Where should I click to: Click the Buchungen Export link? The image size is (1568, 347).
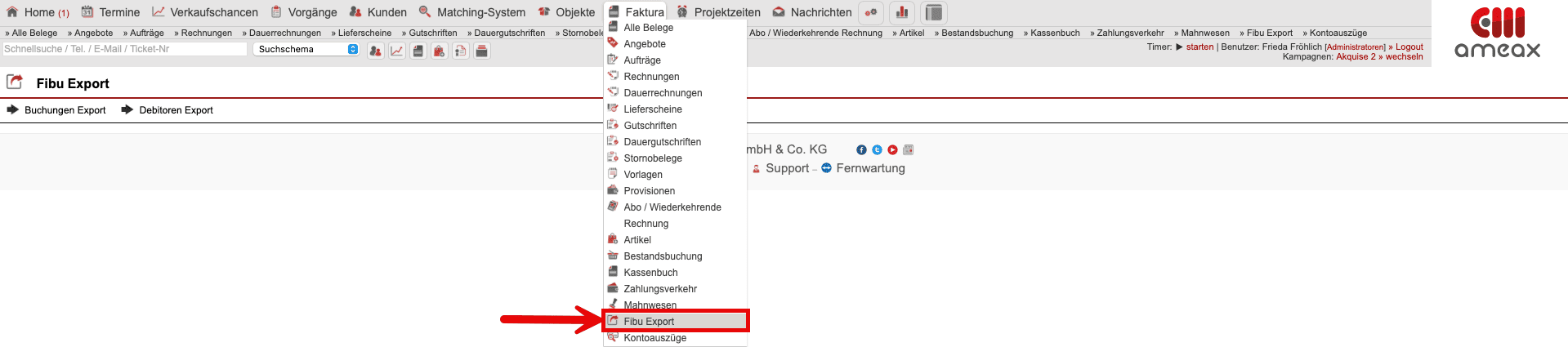(65, 110)
